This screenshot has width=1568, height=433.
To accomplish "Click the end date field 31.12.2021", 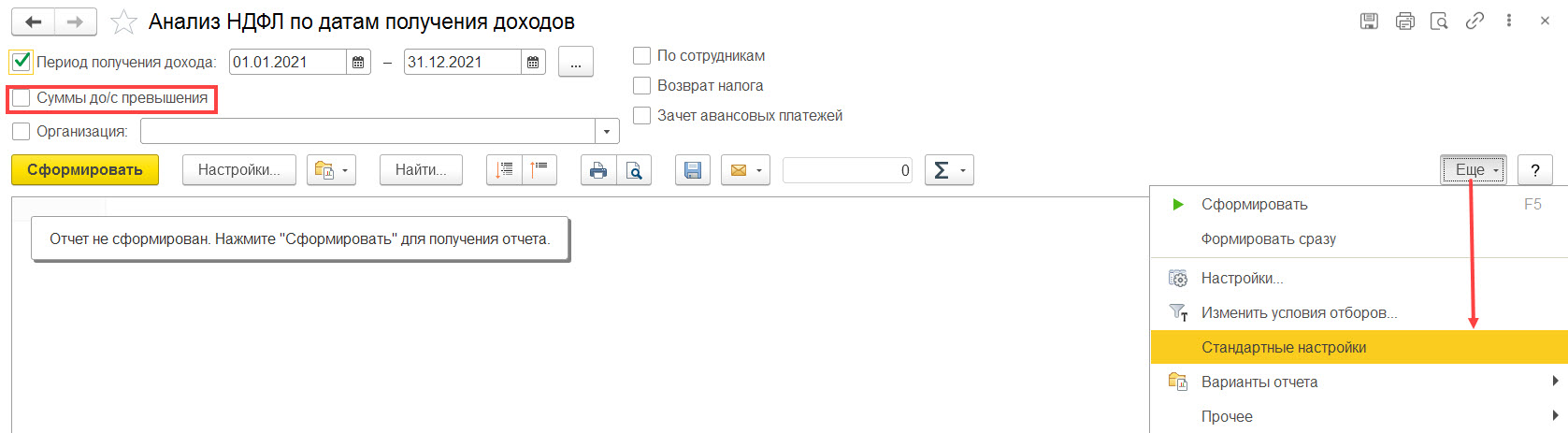I will (462, 63).
